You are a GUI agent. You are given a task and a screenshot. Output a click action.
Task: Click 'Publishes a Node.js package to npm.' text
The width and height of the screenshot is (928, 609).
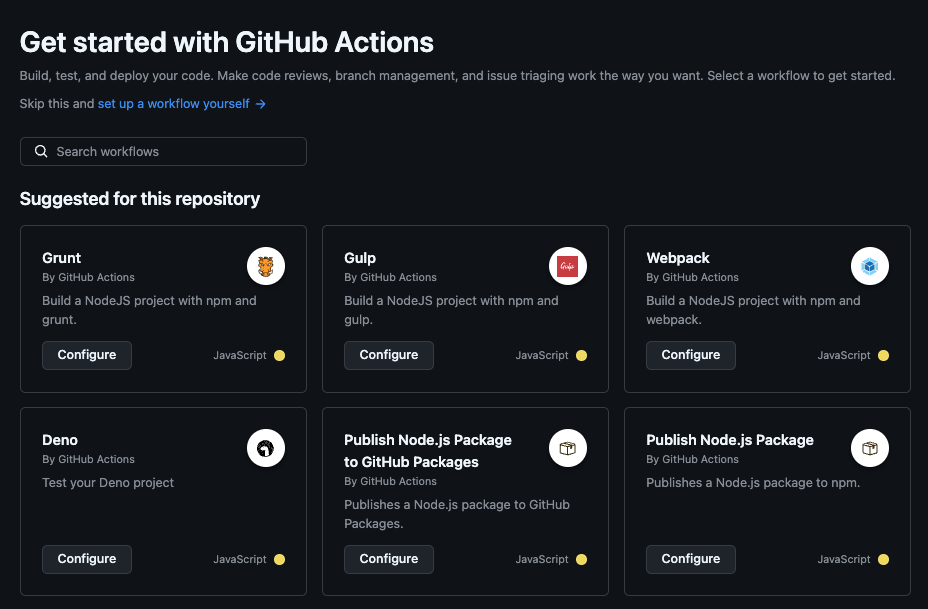point(753,482)
